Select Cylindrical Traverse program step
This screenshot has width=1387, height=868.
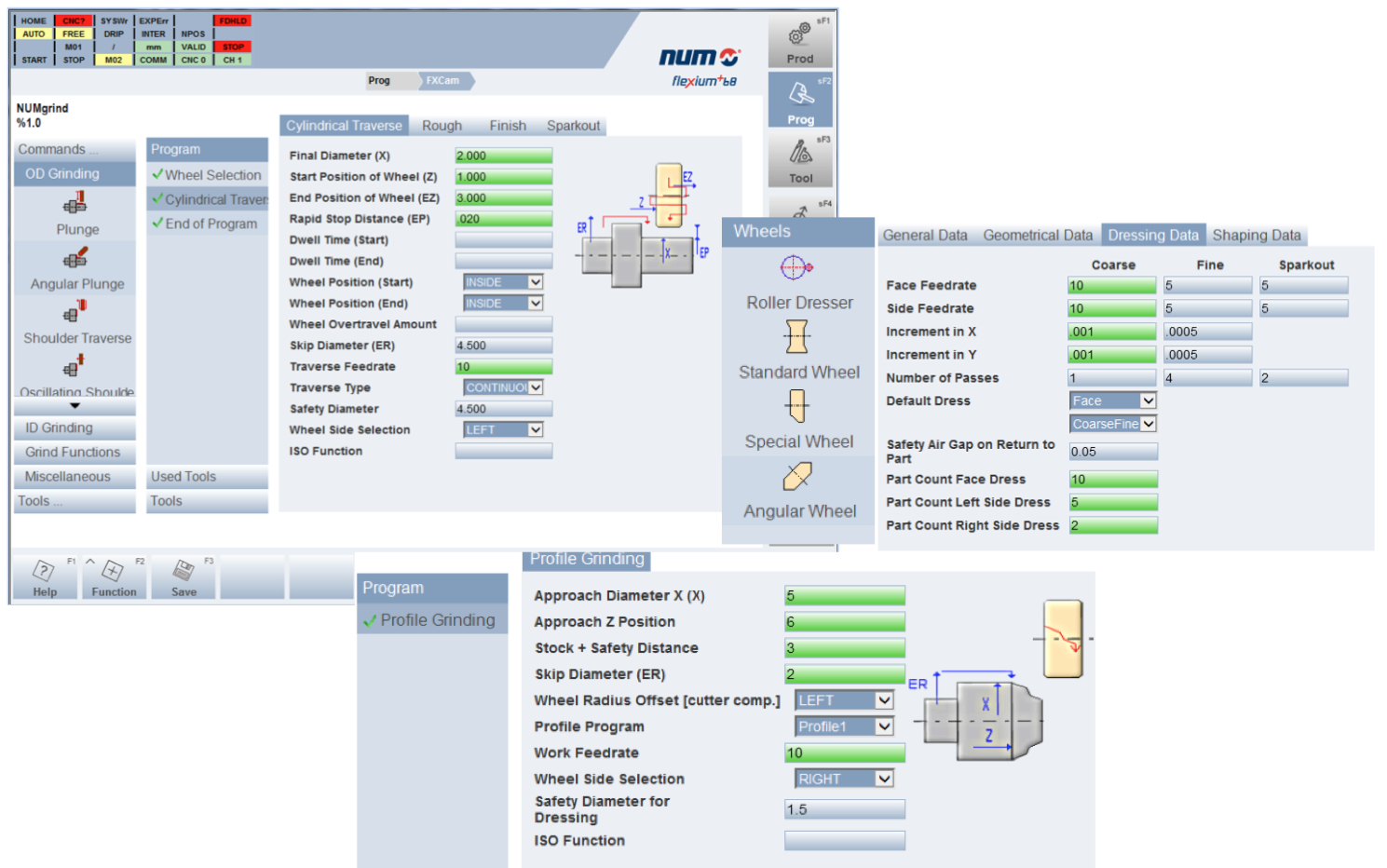[x=207, y=199]
